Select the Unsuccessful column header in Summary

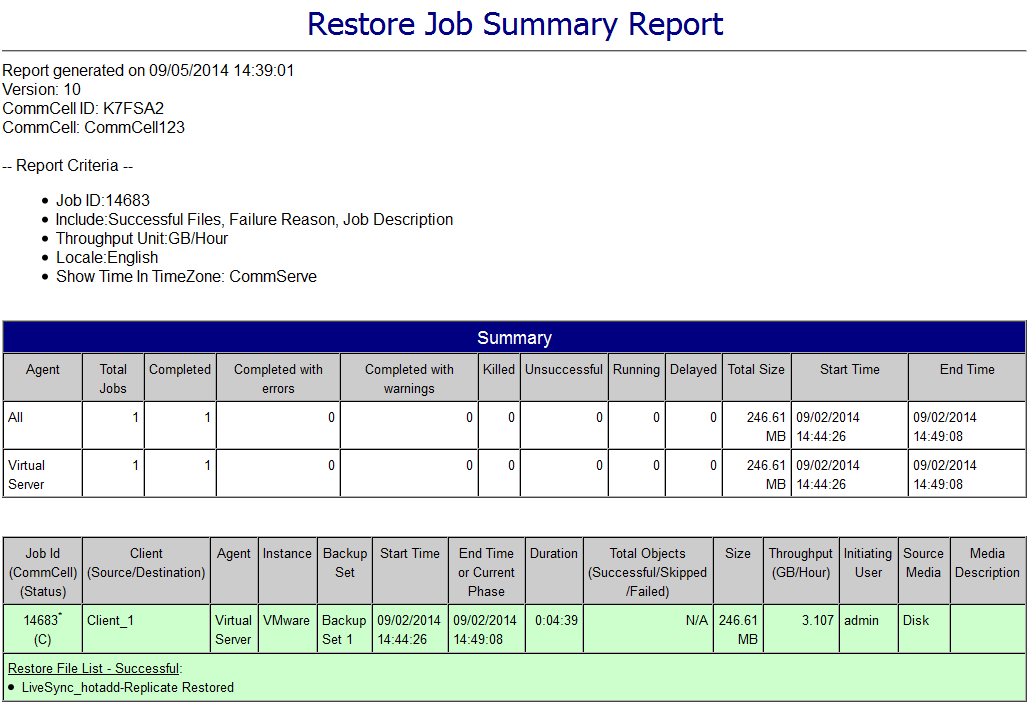[x=564, y=369]
